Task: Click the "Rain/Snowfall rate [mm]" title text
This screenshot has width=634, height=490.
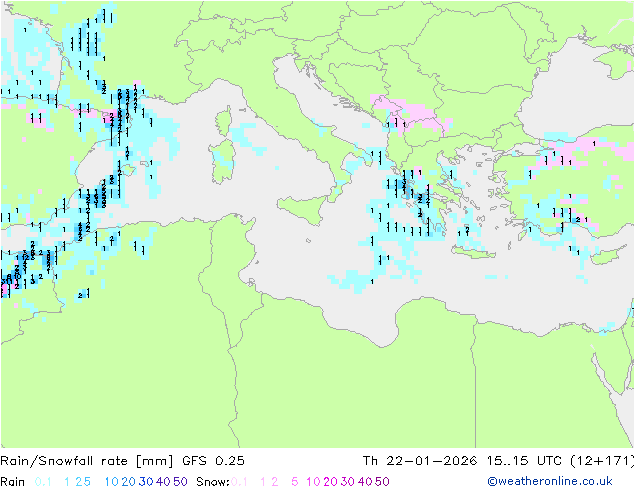Action: (x=87, y=461)
